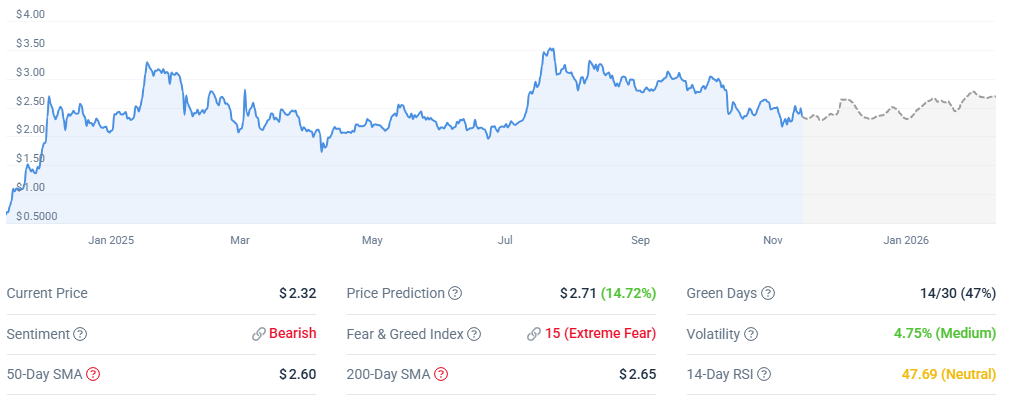Viewport: 1019px width, 409px height.
Task: Show the Fear & Greed Index help icon
Action: (x=475, y=334)
